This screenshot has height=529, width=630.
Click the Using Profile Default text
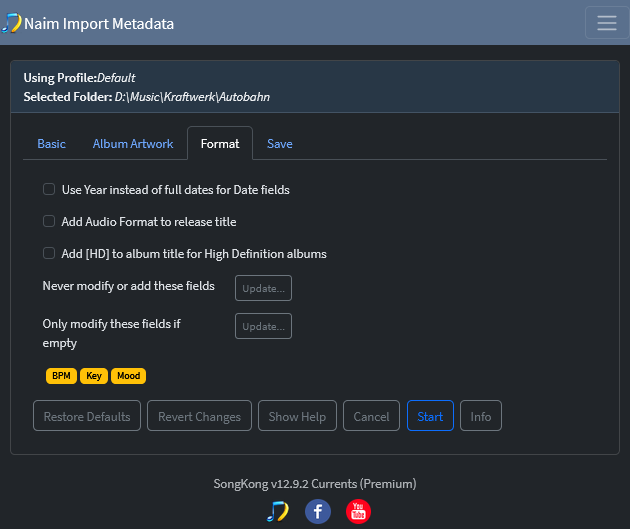coord(80,78)
